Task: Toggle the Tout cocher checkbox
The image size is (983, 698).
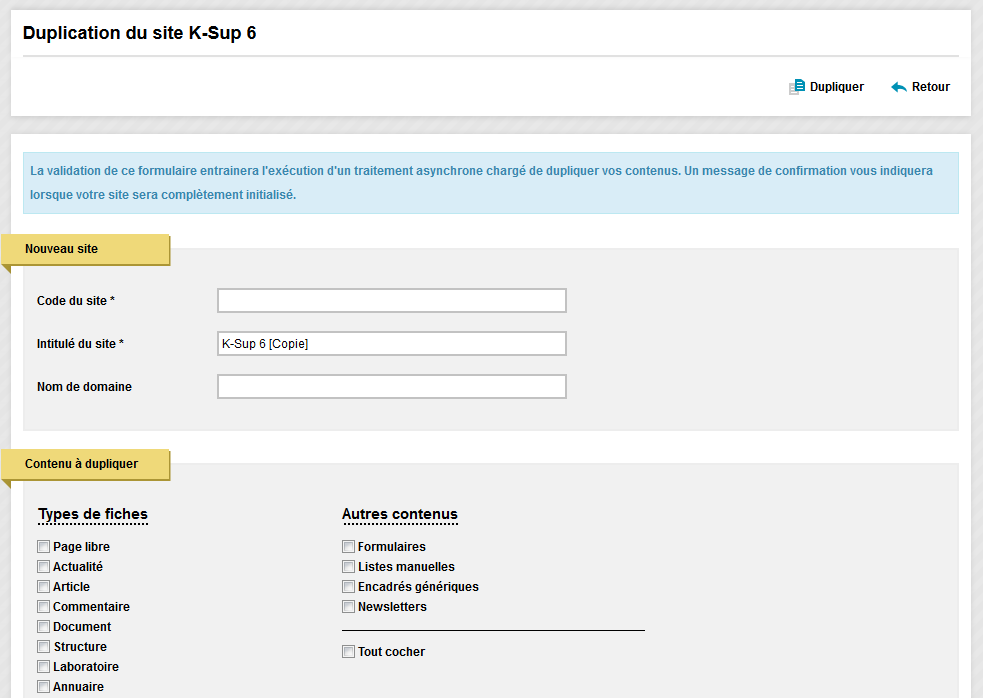Action: pyautogui.click(x=349, y=652)
